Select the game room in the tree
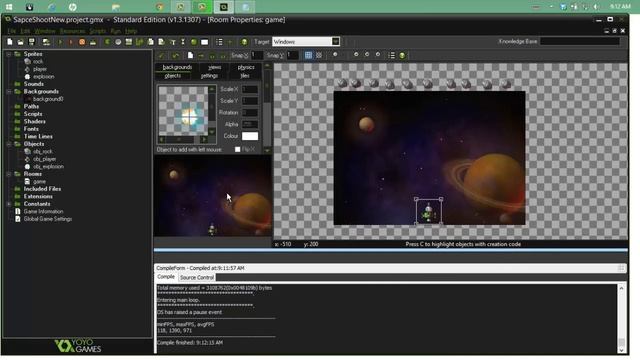640x360 pixels. coord(40,182)
